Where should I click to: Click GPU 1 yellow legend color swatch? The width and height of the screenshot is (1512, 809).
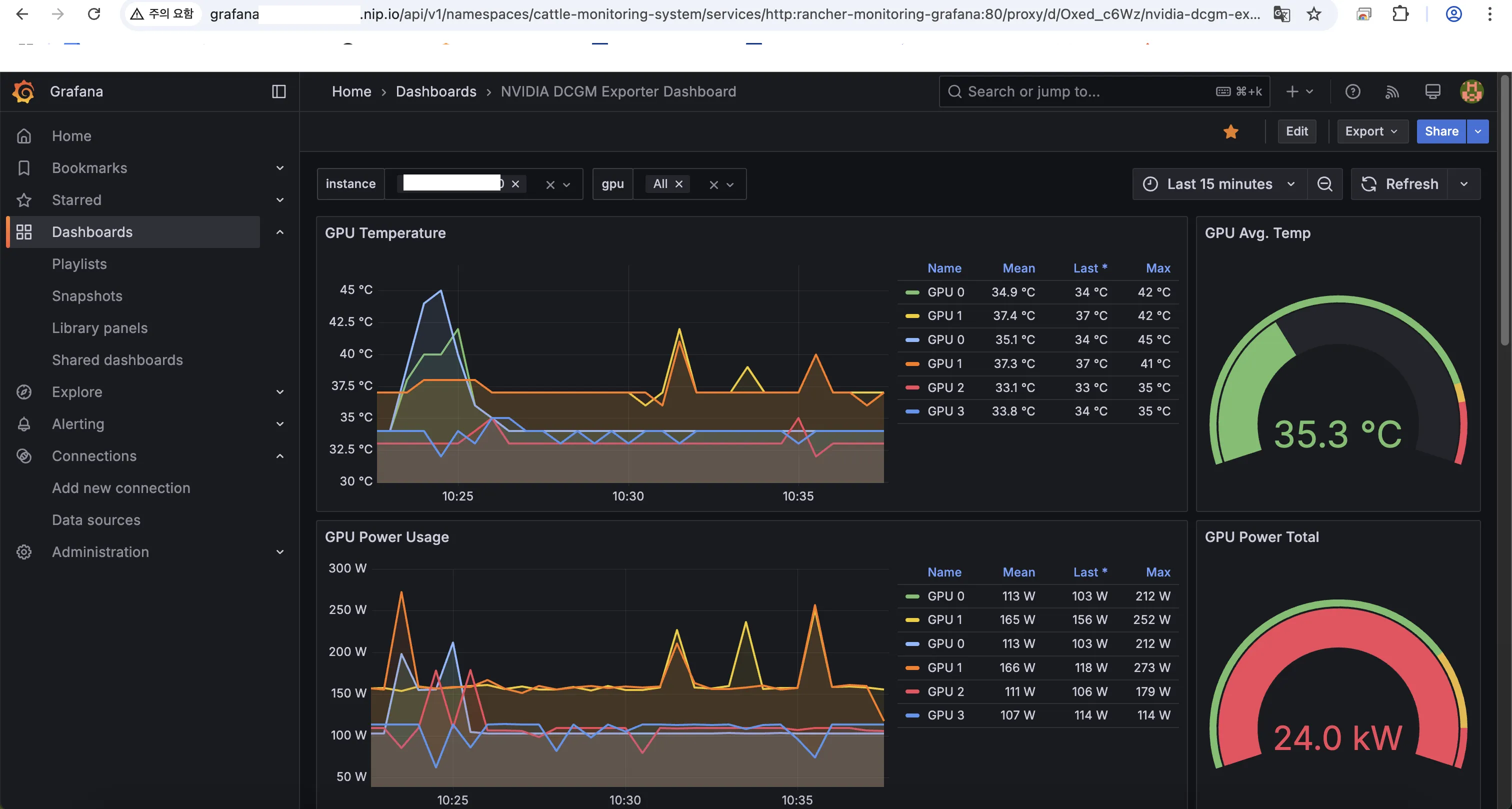click(x=912, y=316)
